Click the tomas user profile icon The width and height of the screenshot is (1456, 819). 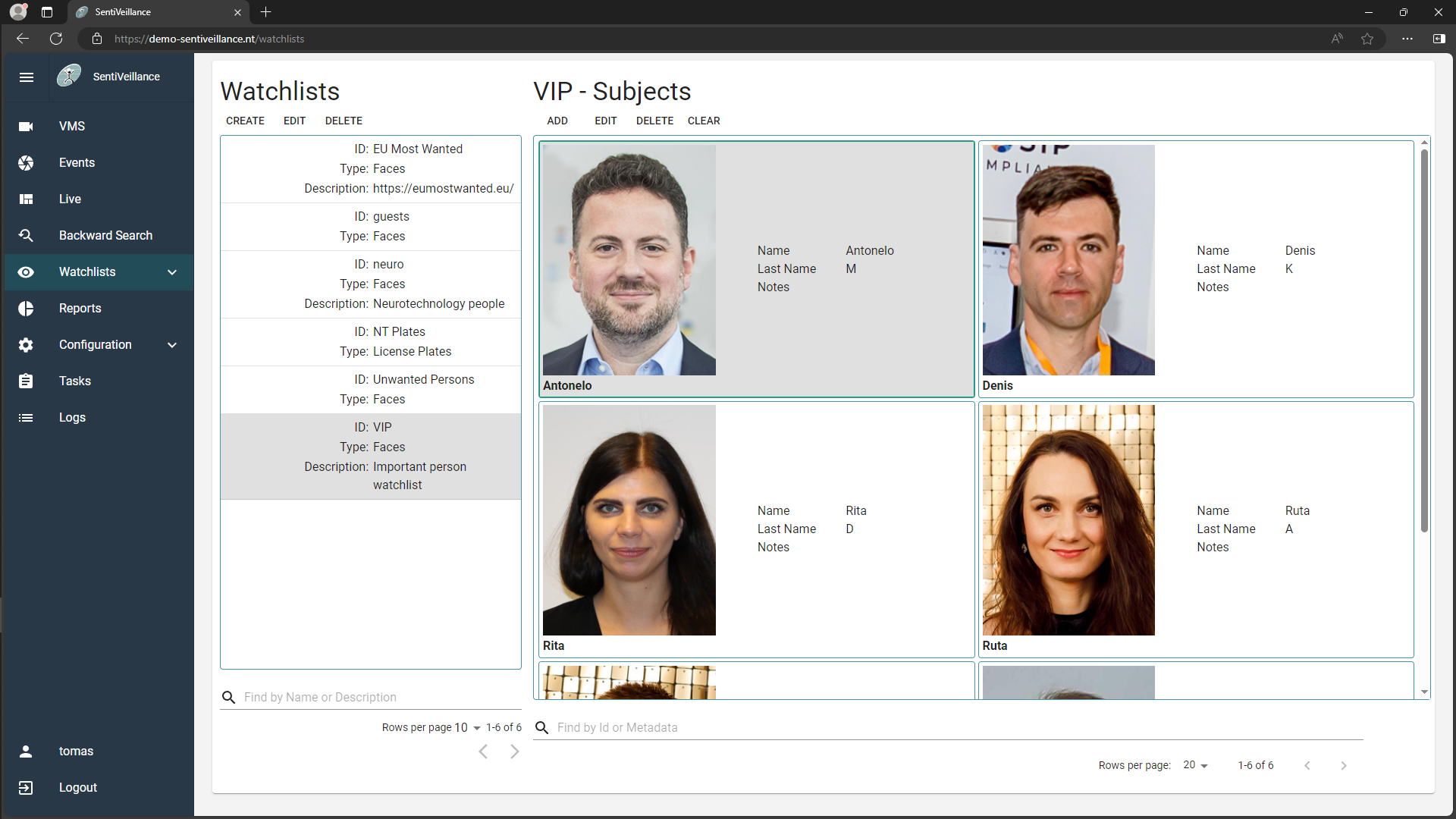[26, 751]
